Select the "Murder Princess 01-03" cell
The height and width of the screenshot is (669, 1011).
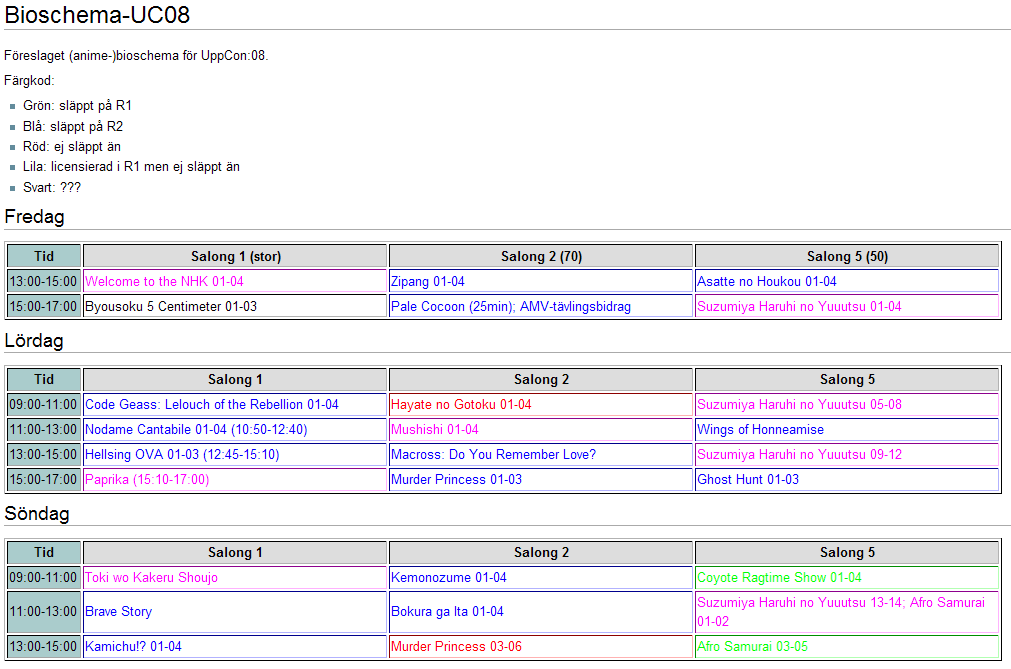pyautogui.click(x=541, y=480)
